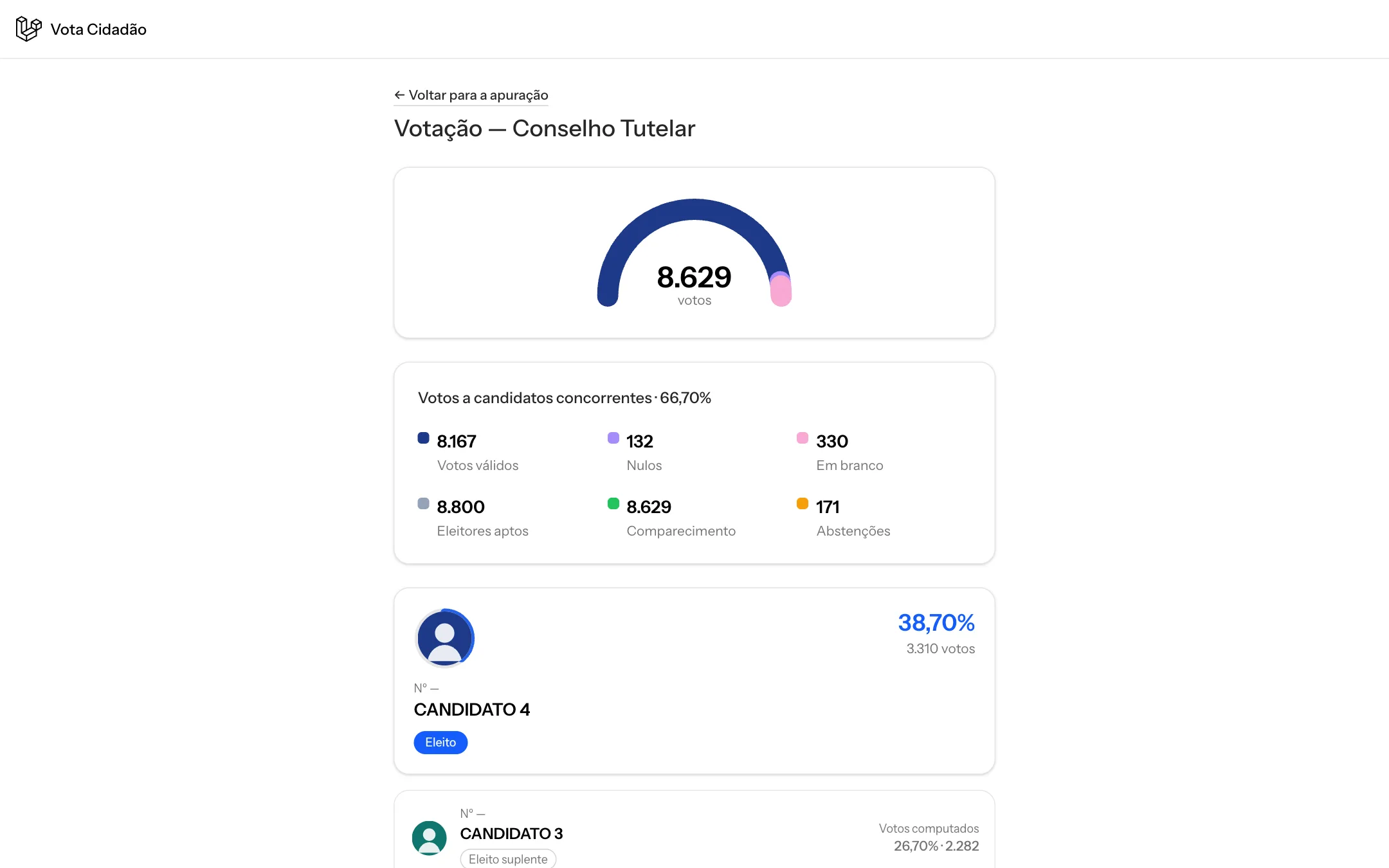Click the Votos computados label
The width and height of the screenshot is (1389, 868).
pyautogui.click(x=929, y=829)
